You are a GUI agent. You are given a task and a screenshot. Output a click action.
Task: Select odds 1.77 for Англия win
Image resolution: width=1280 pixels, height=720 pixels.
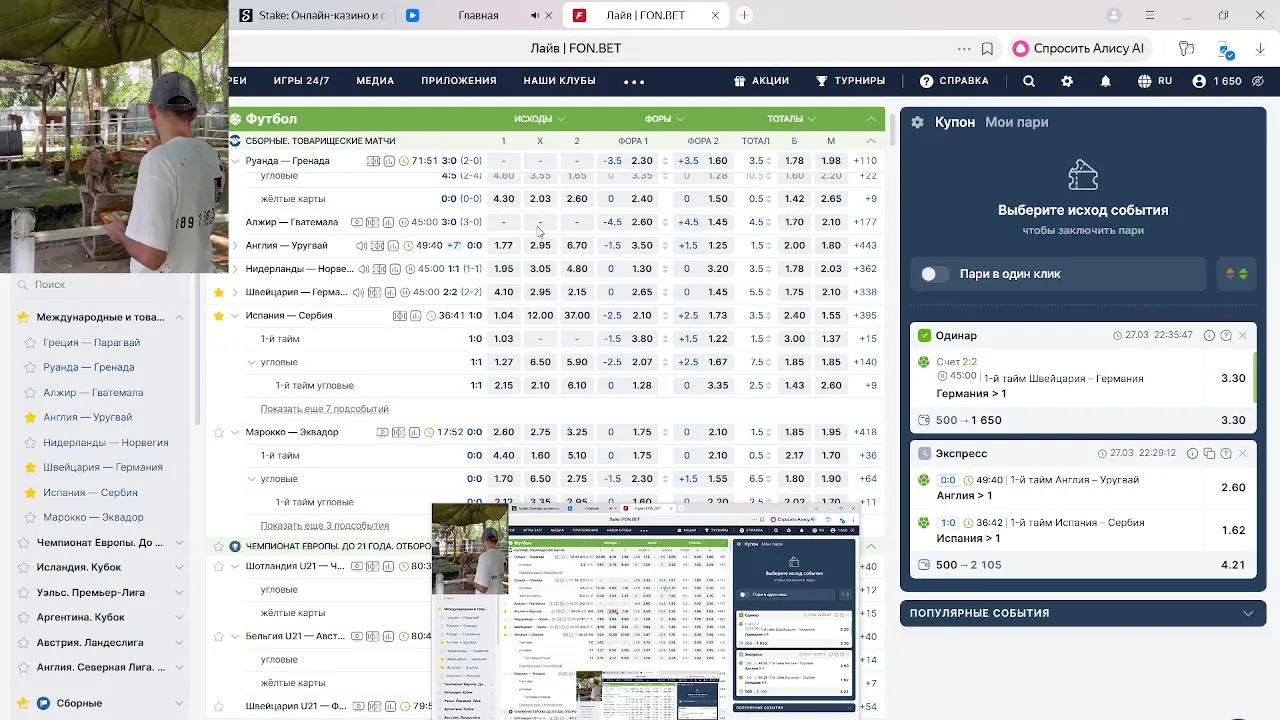click(x=503, y=246)
